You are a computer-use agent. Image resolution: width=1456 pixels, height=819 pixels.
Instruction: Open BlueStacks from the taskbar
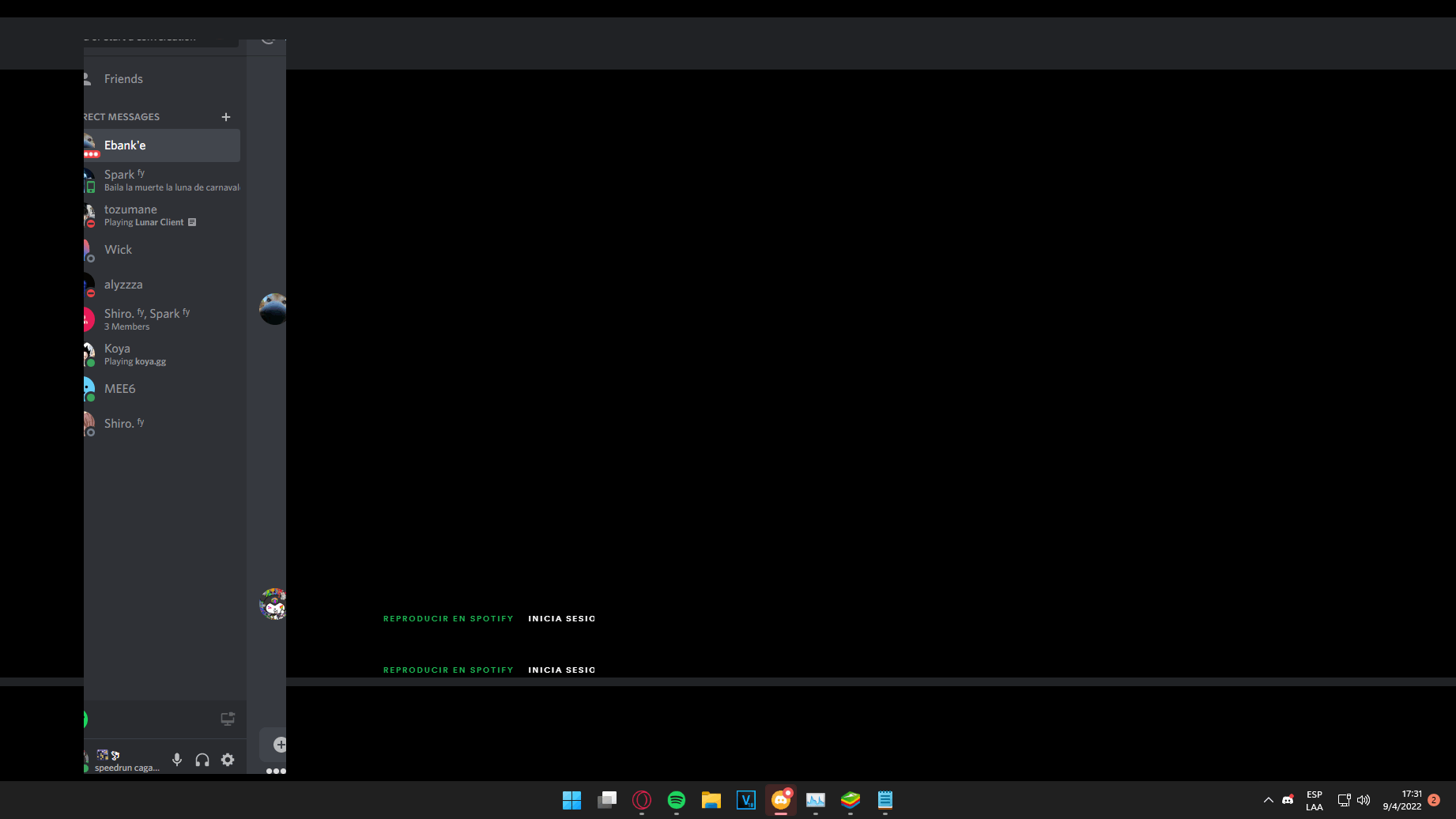pyautogui.click(x=850, y=800)
